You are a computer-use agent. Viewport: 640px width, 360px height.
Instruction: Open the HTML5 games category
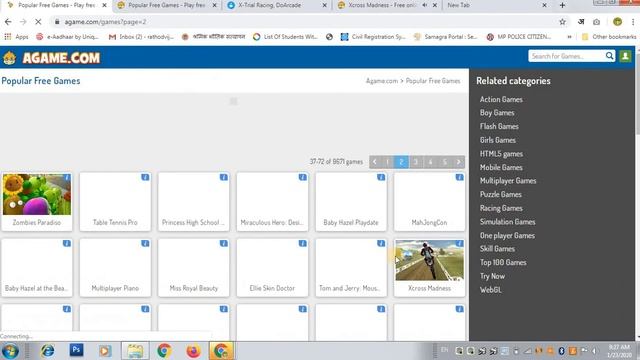[501, 154]
